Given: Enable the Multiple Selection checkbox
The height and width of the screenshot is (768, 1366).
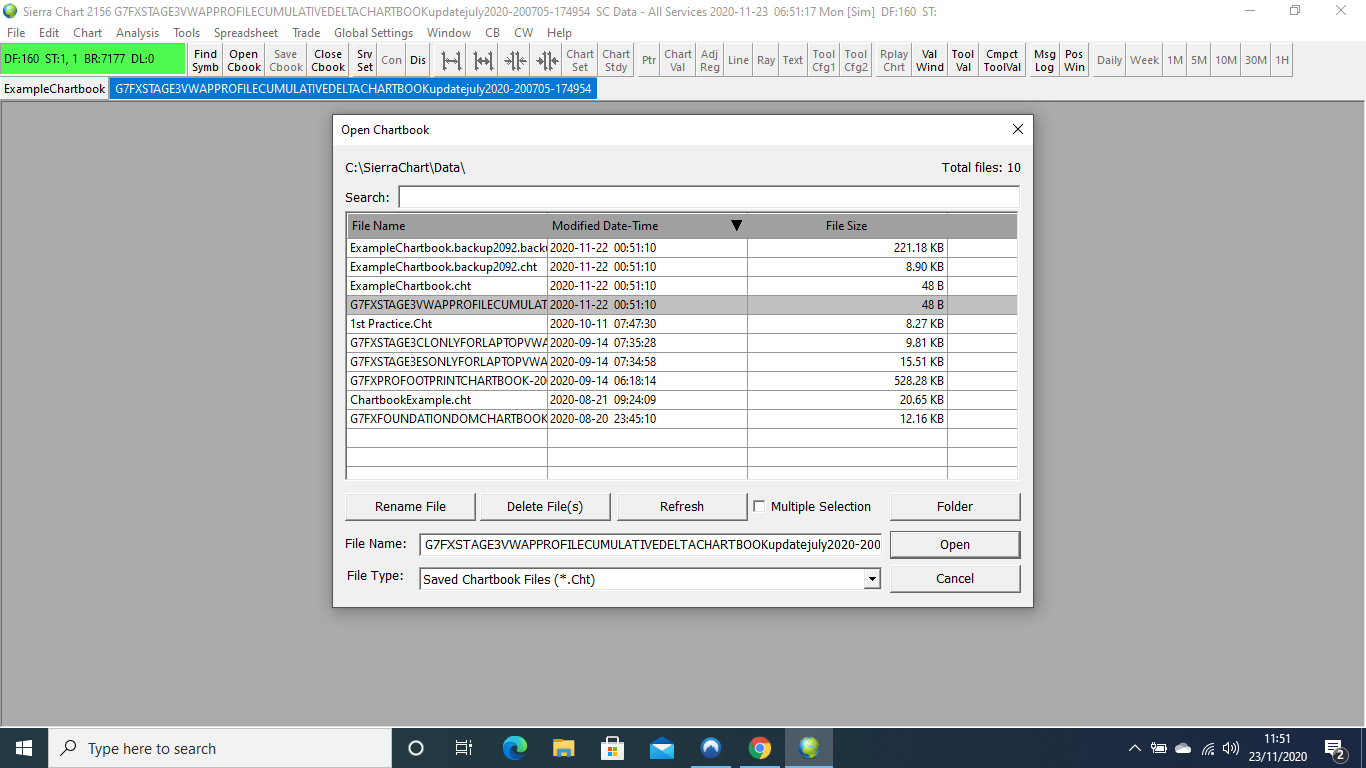Looking at the screenshot, I should [760, 507].
